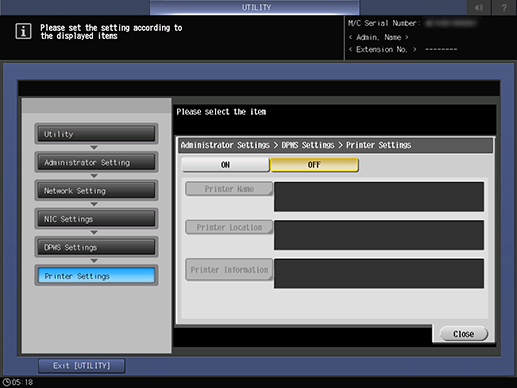Viewport: 517px width, 388px height.
Task: Click the Printer Name text field
Action: click(379, 197)
